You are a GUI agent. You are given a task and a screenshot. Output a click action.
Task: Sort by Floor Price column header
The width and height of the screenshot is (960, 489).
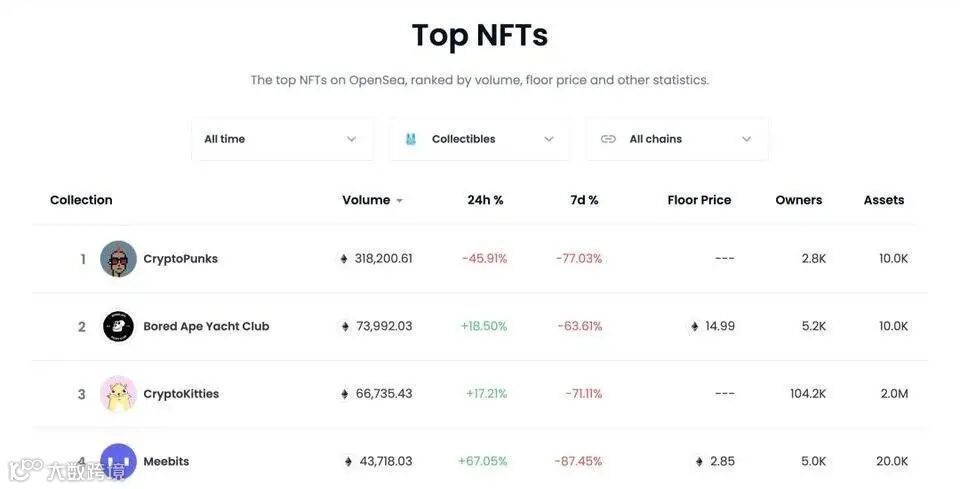(699, 200)
